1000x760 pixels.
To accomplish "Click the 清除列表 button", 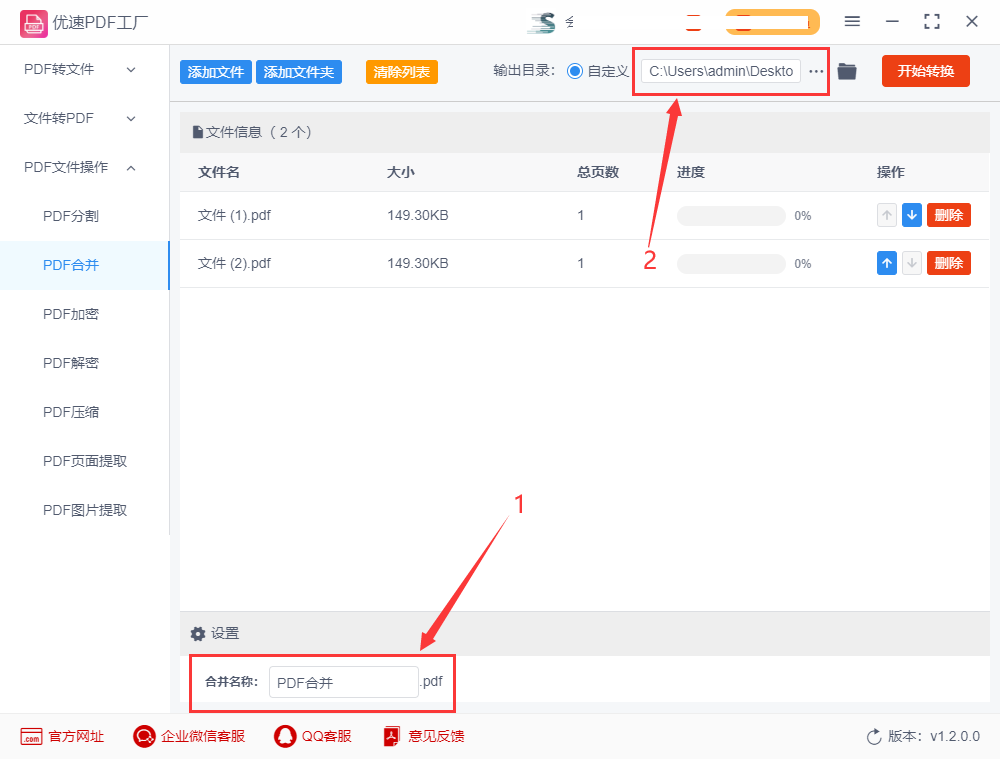I will (402, 72).
